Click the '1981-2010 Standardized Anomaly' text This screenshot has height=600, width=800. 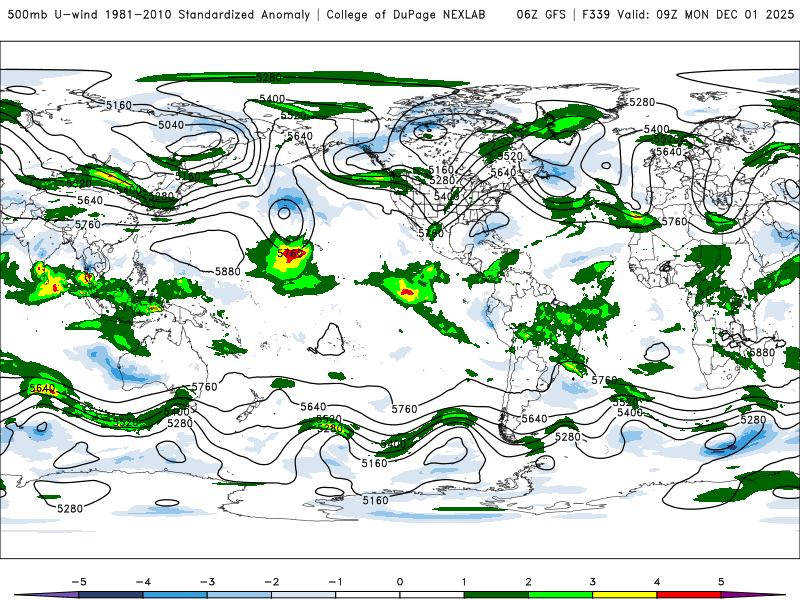coord(208,14)
